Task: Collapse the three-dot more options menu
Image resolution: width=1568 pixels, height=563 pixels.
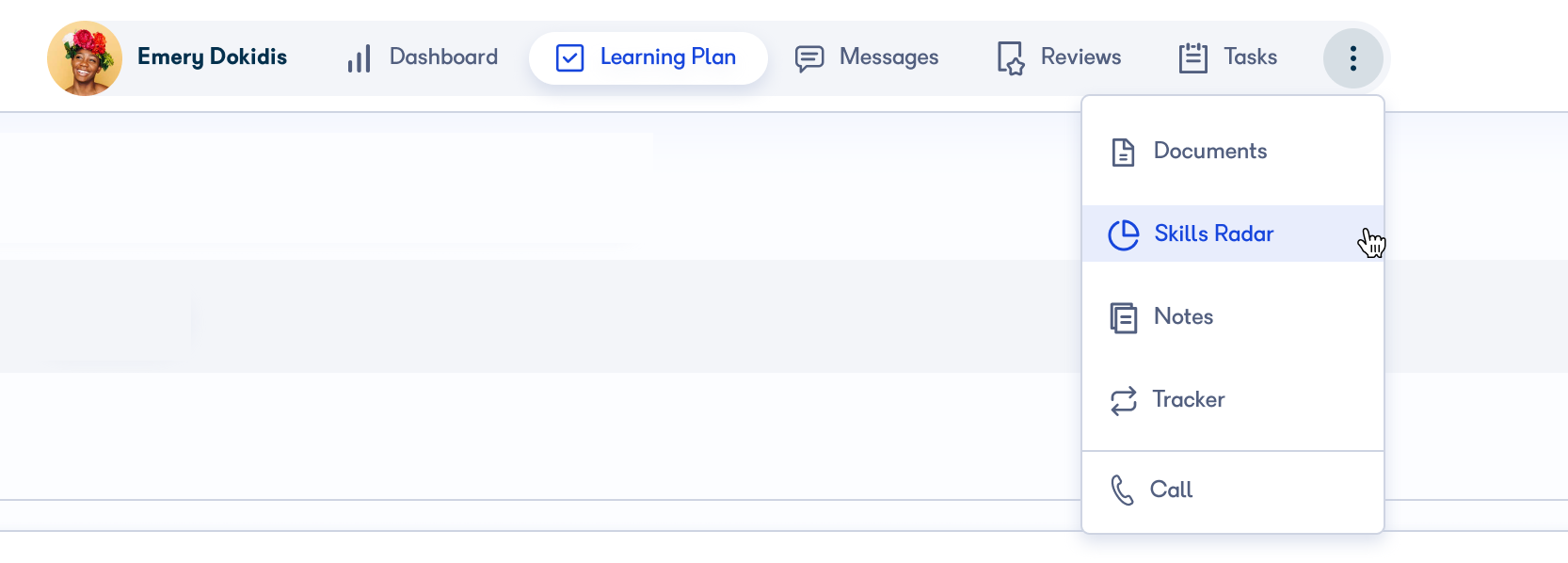Action: (x=1353, y=58)
